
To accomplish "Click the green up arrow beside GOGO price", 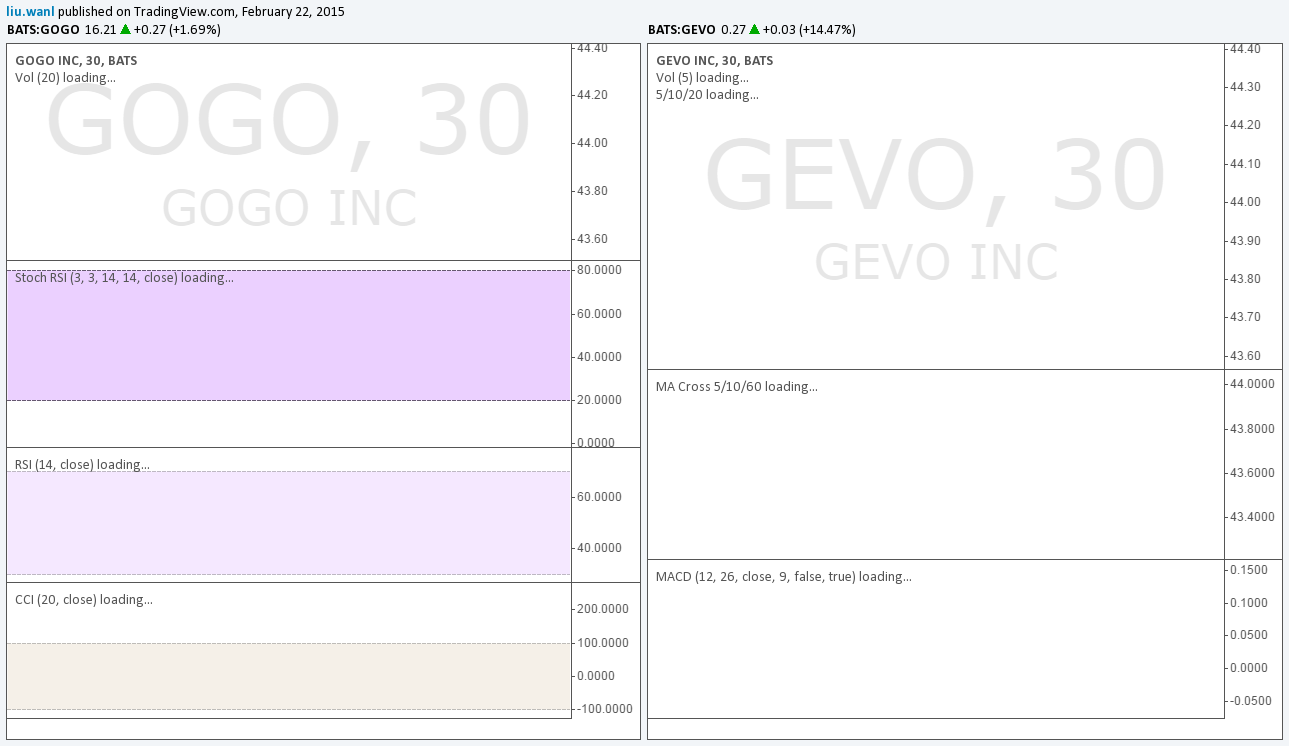I will click(x=126, y=30).
